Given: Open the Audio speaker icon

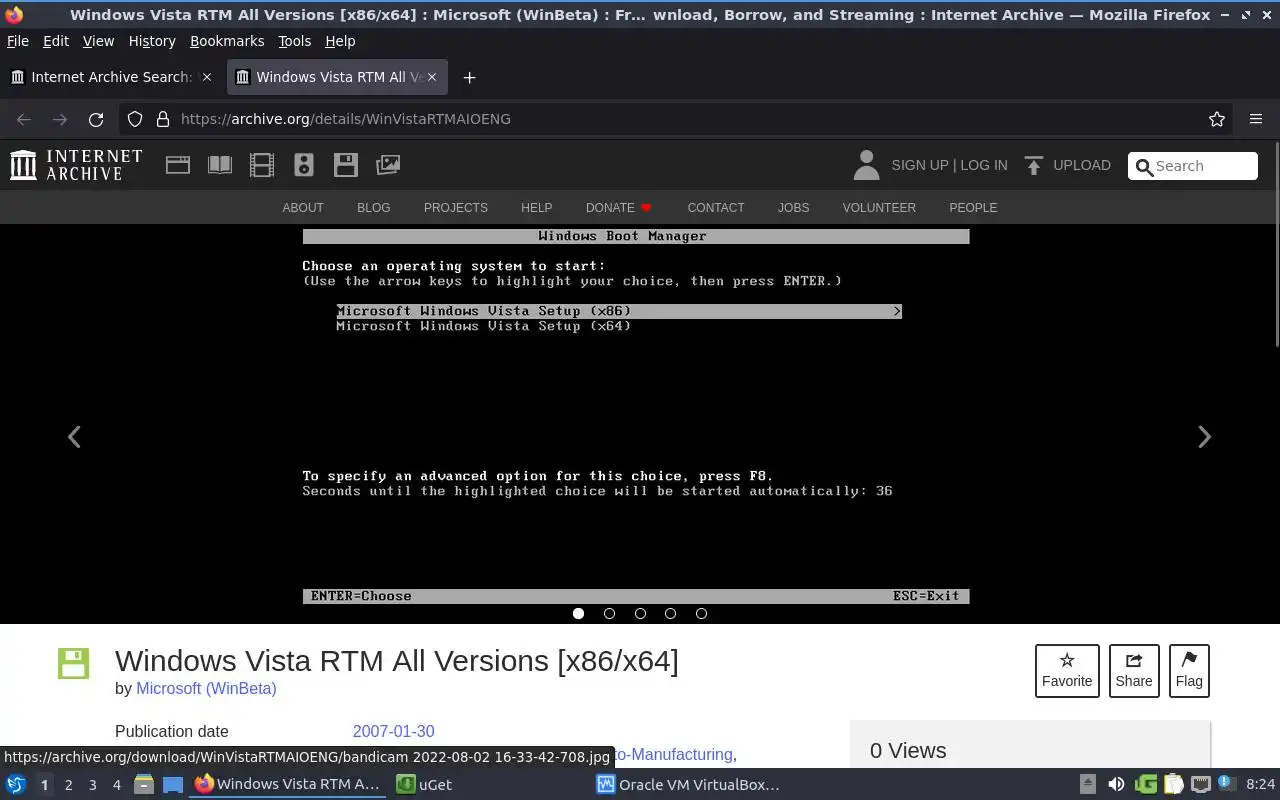Looking at the screenshot, I should [x=304, y=165].
